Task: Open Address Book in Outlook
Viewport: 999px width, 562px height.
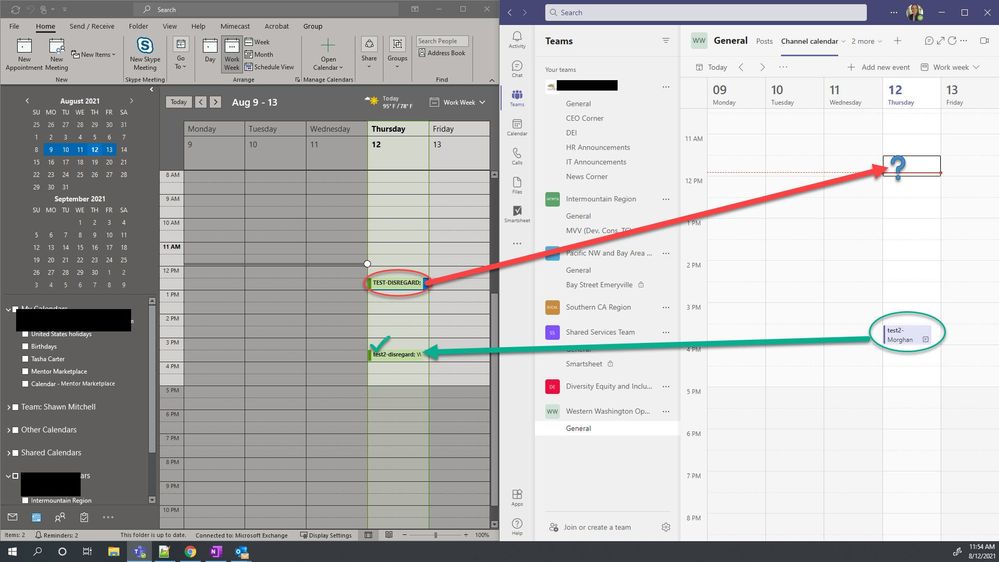Action: coord(442,53)
